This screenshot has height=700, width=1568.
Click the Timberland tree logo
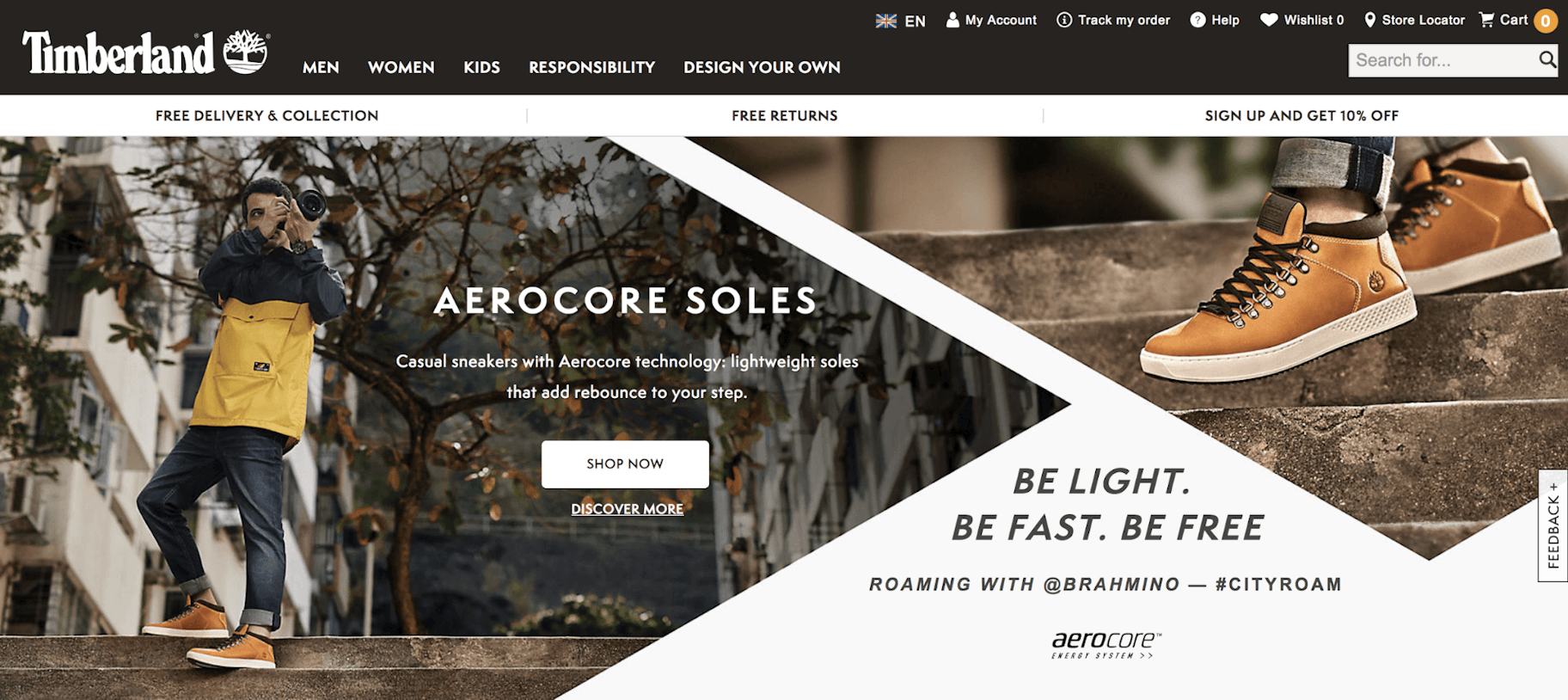tap(247, 52)
